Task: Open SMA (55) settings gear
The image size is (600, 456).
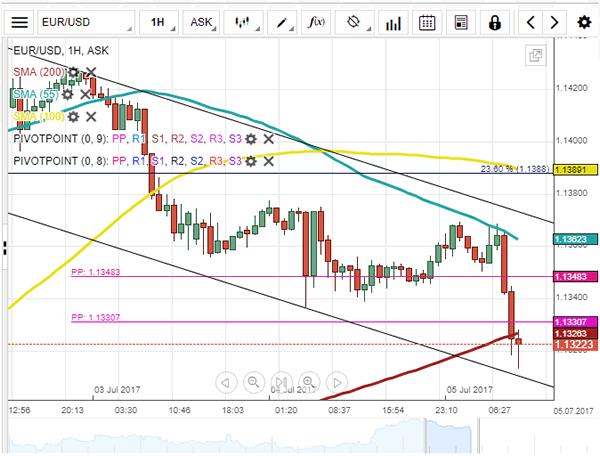Action: (x=67, y=94)
